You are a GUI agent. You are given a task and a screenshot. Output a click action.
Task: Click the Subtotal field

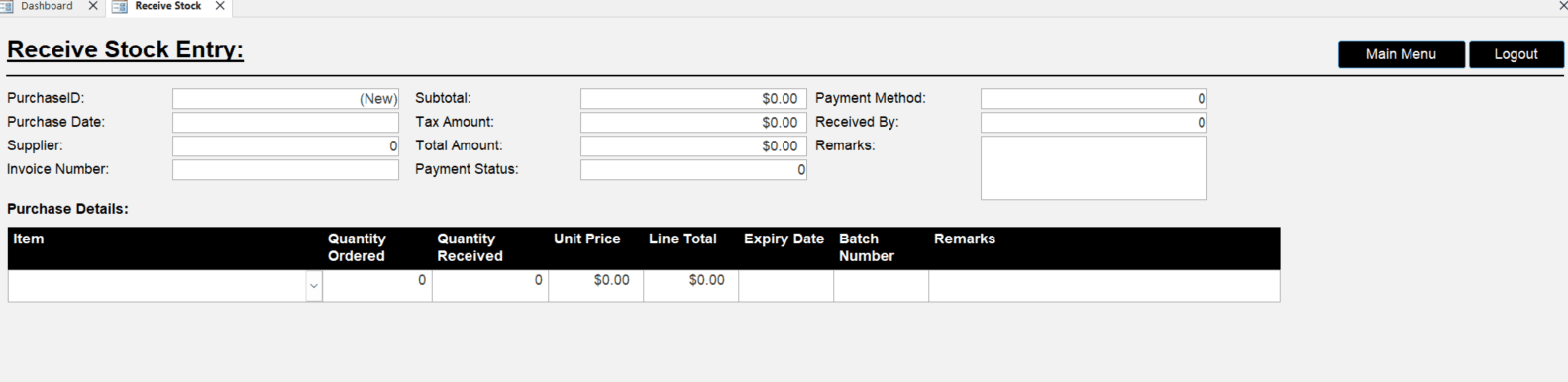coord(693,99)
